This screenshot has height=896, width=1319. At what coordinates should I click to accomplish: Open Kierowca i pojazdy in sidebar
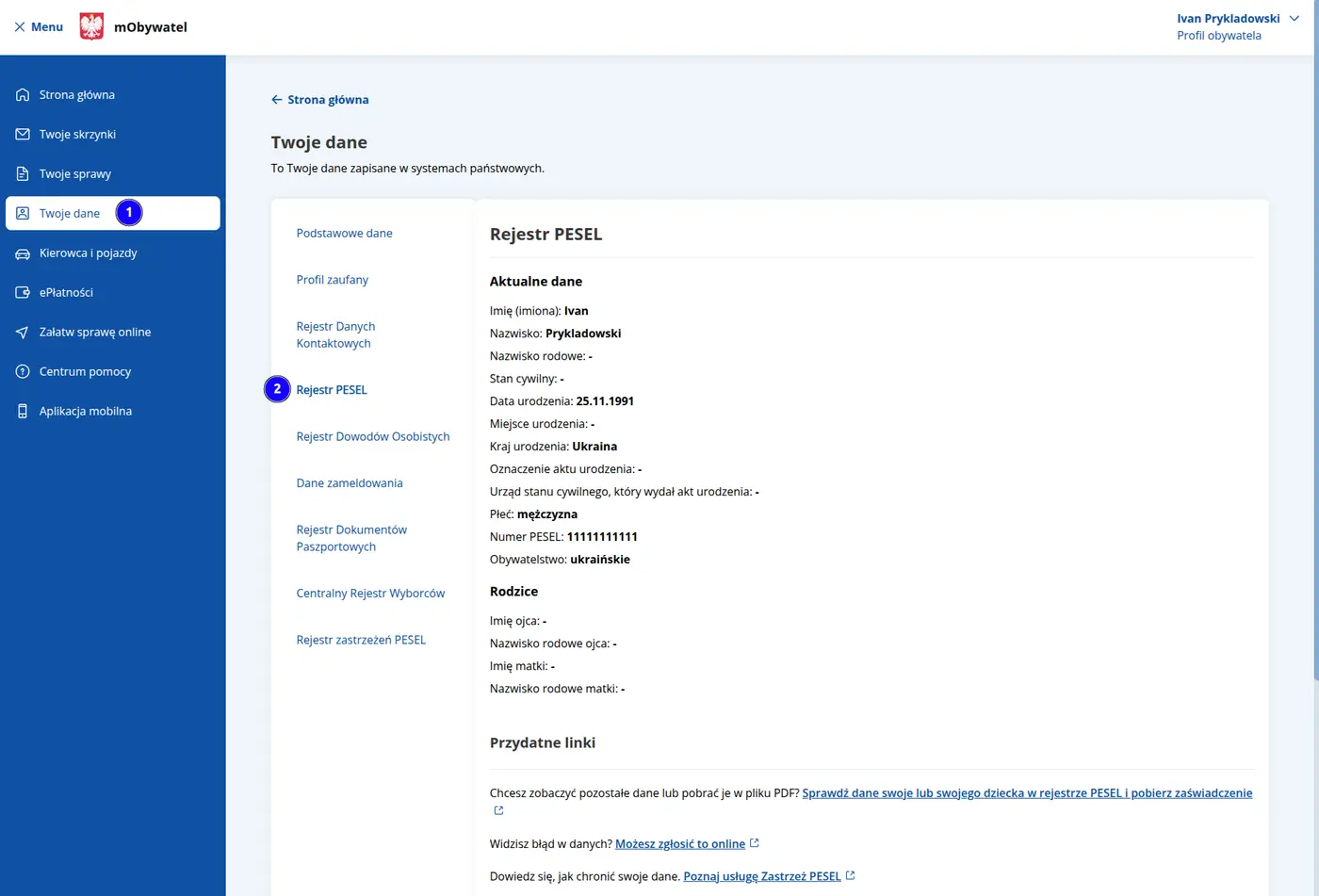point(113,253)
